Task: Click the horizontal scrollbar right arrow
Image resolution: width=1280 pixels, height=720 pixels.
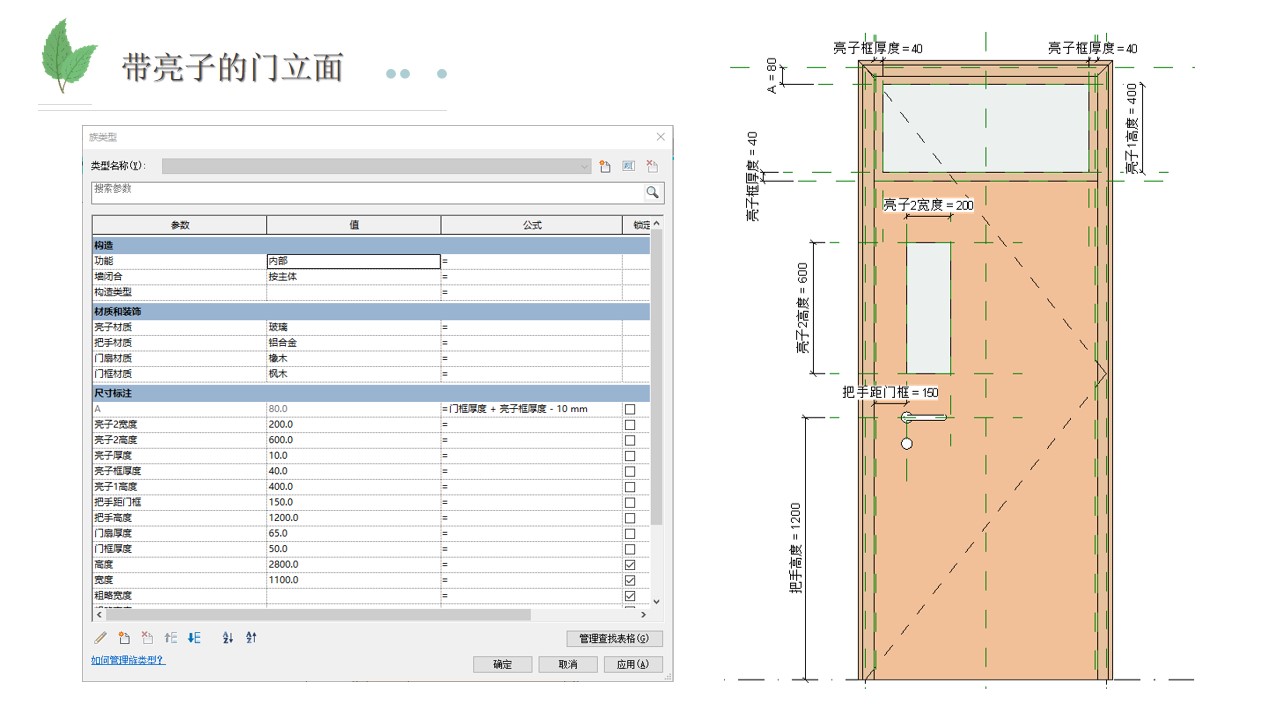Action: click(645, 615)
